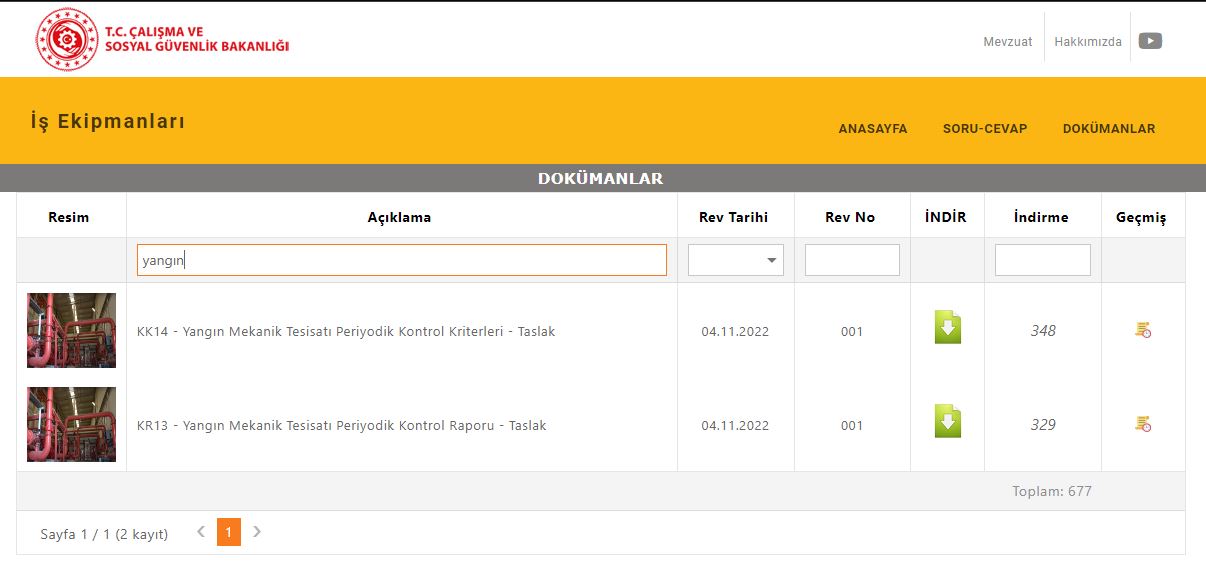
Task: Click revision number 001 in KK14 row
Action: point(852,331)
